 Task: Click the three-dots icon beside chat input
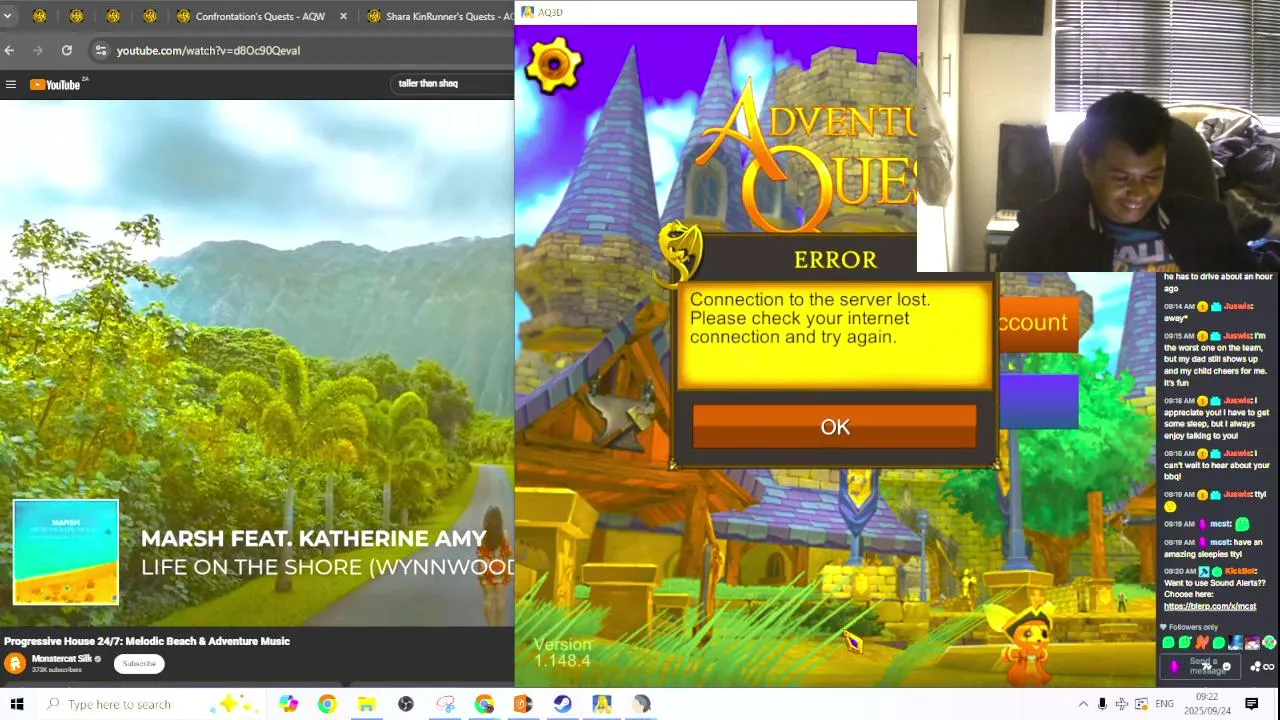pyautogui.click(x=1256, y=667)
